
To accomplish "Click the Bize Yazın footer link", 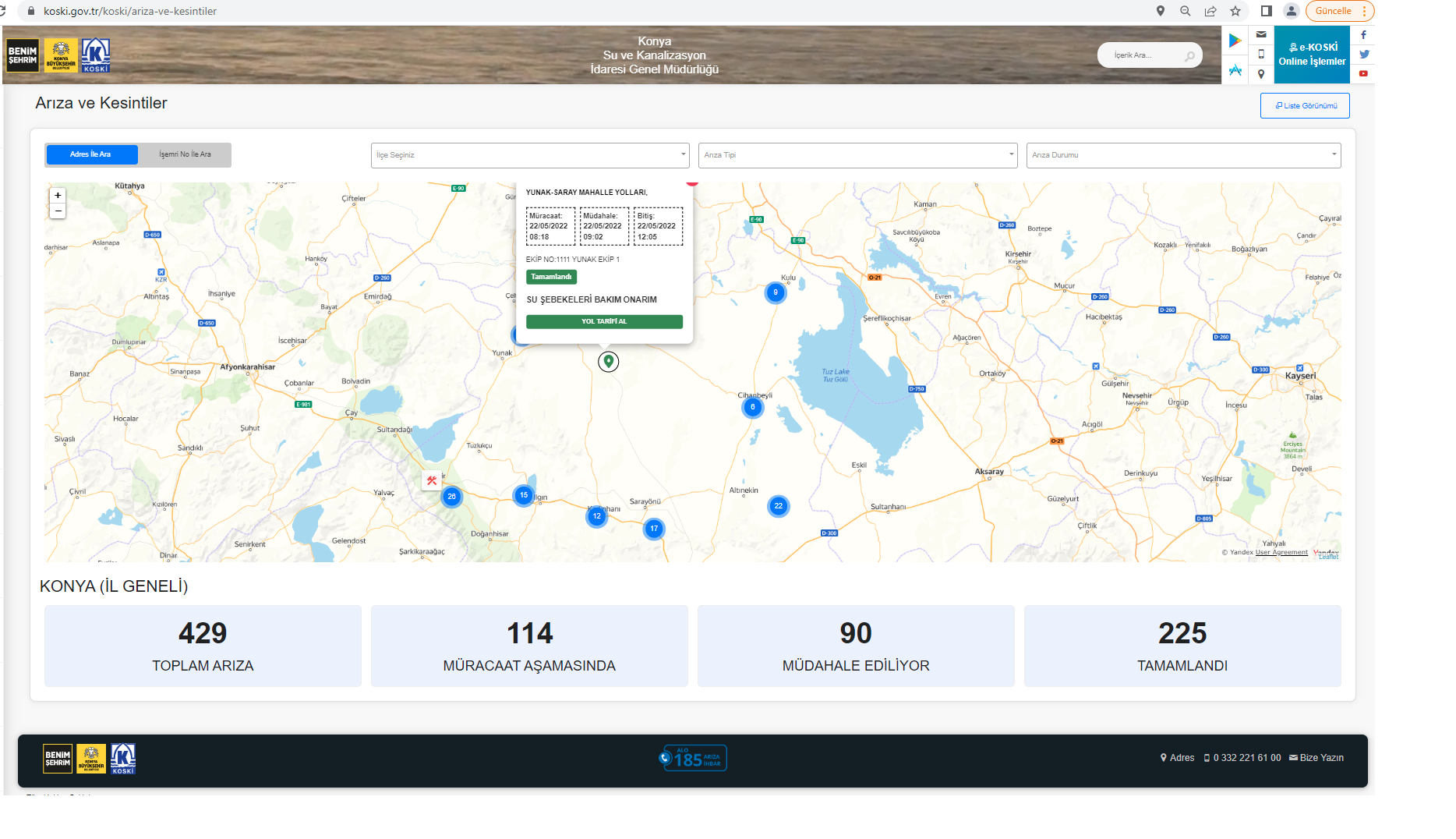I will coord(1316,758).
